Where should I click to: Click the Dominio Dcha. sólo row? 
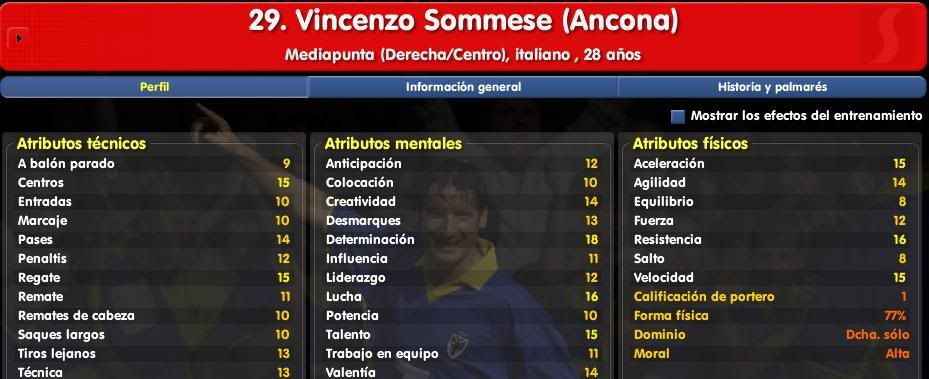[771, 335]
